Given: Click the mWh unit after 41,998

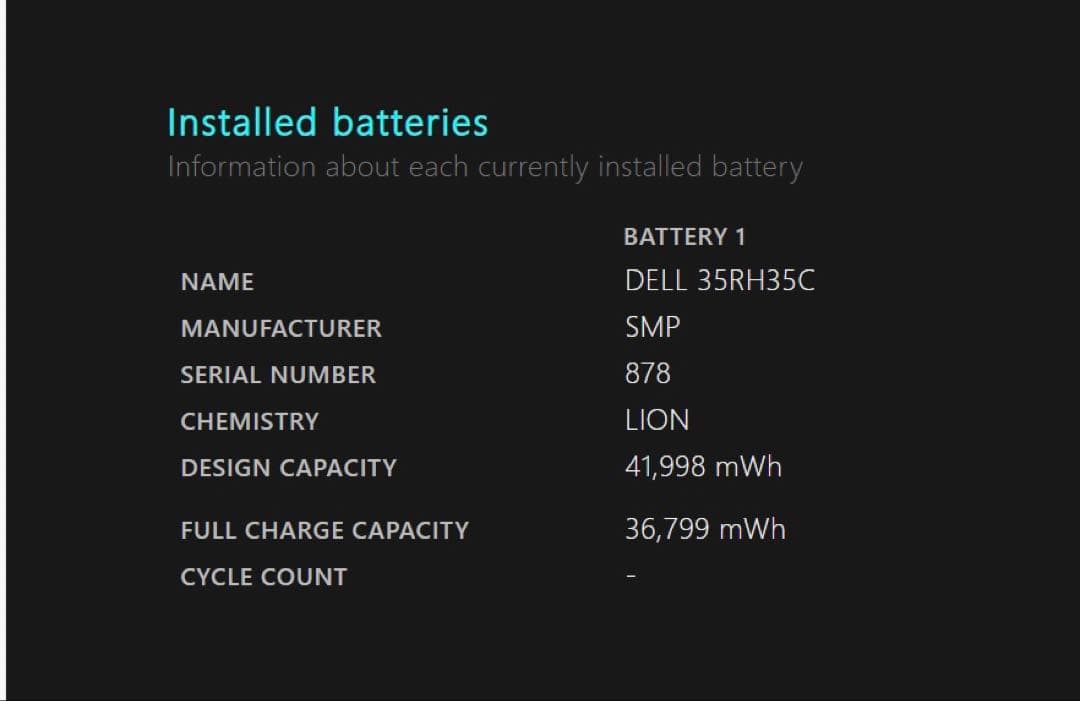Looking at the screenshot, I should pos(748,467).
